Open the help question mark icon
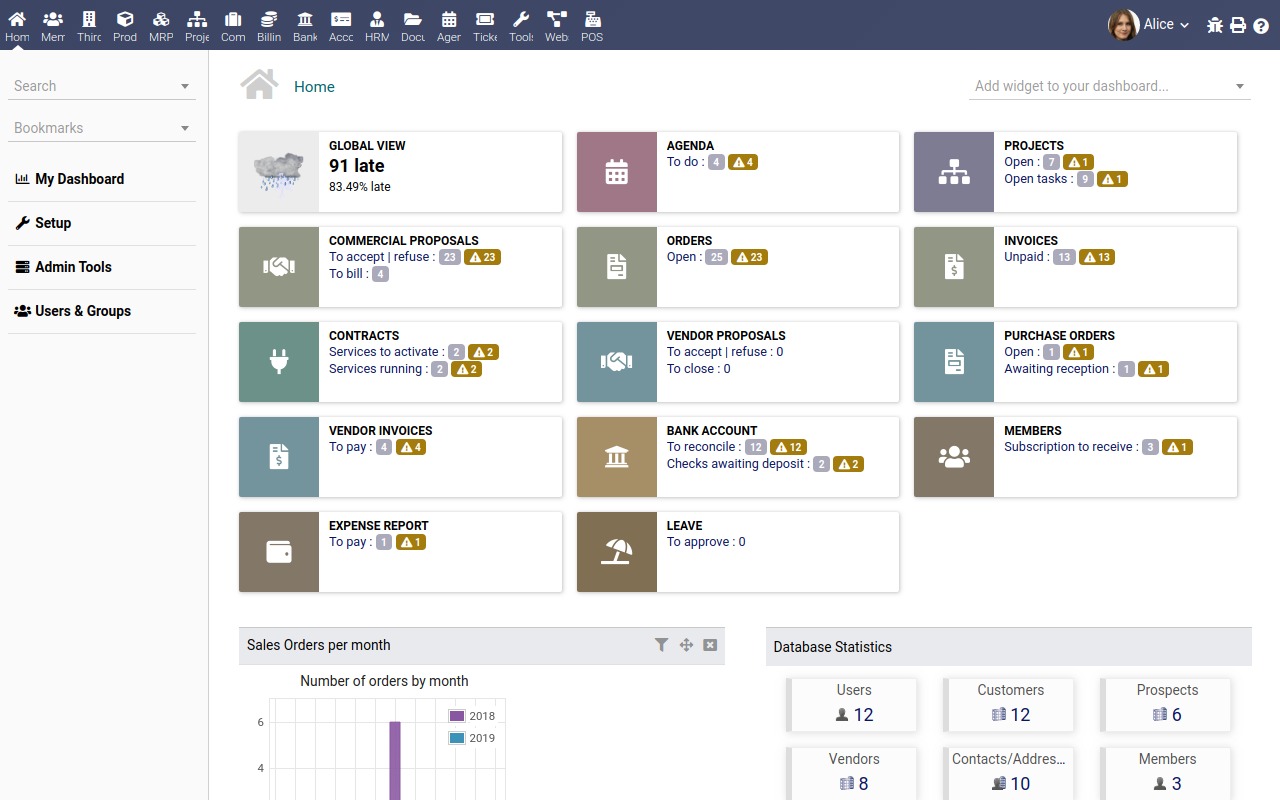 tap(1261, 25)
